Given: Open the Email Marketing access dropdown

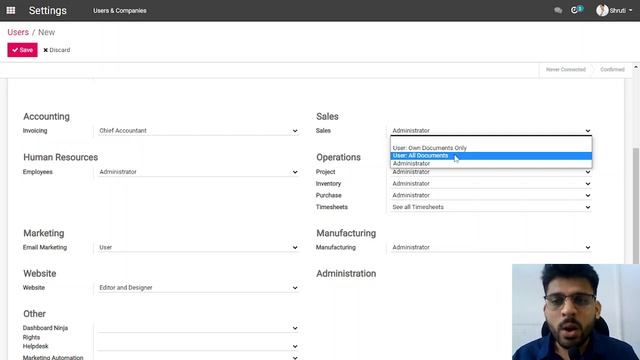Looking at the screenshot, I should click(198, 247).
